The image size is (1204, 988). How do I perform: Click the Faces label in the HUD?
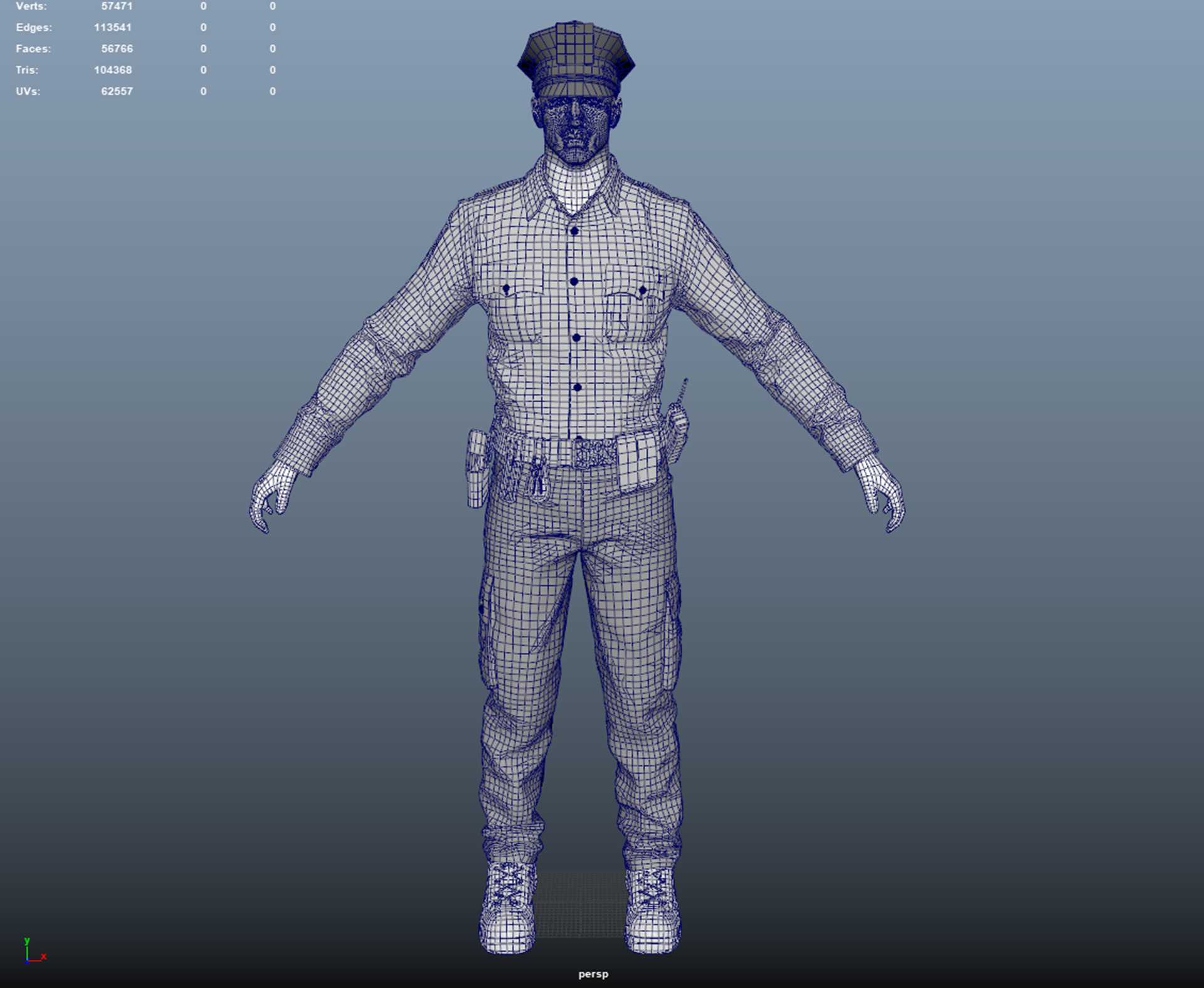point(33,49)
